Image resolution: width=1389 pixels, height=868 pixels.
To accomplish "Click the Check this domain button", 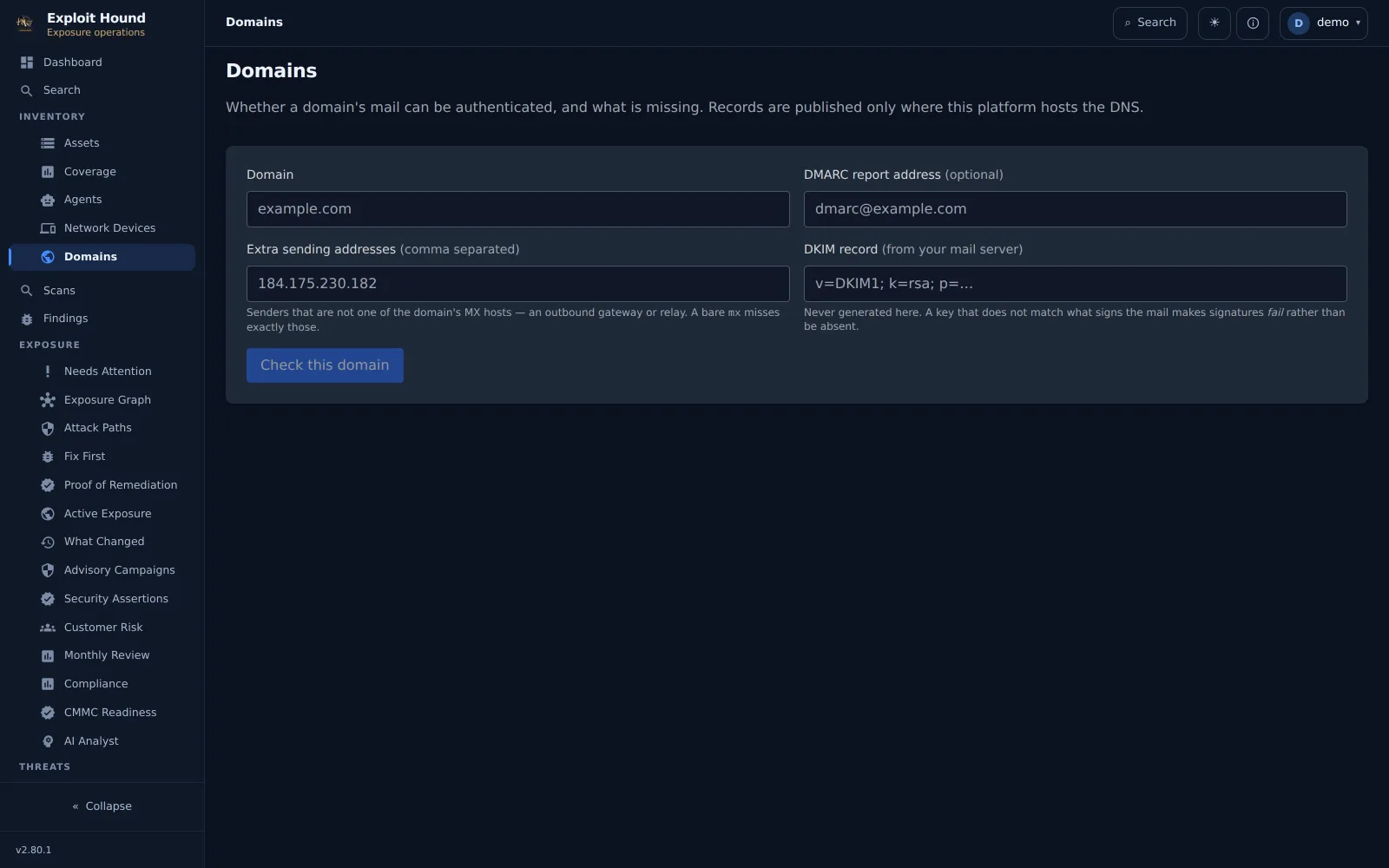I will pyautogui.click(x=325, y=365).
